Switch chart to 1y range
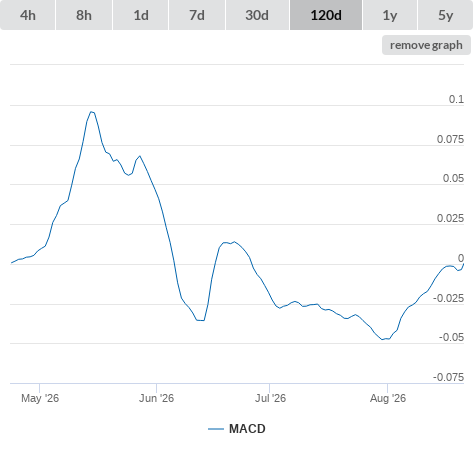 tap(390, 15)
